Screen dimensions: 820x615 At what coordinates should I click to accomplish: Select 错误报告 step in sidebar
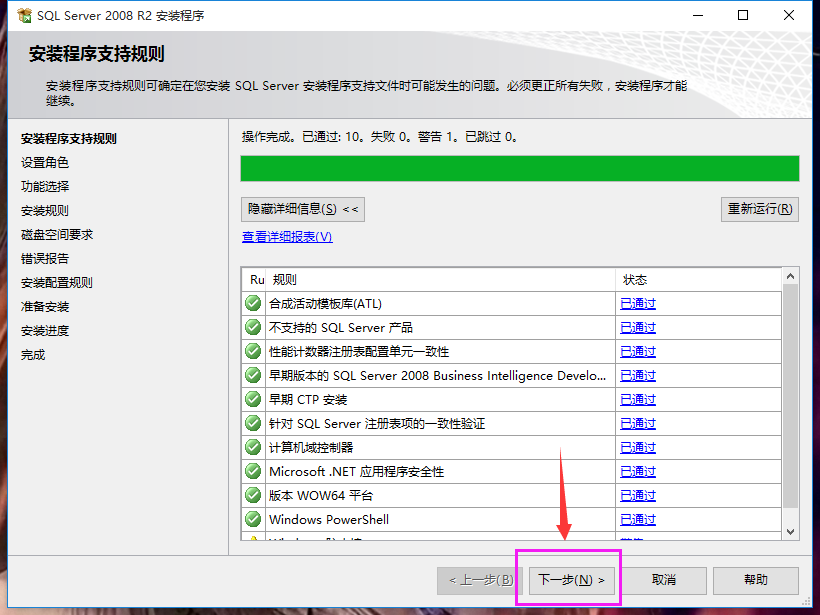(x=44, y=259)
